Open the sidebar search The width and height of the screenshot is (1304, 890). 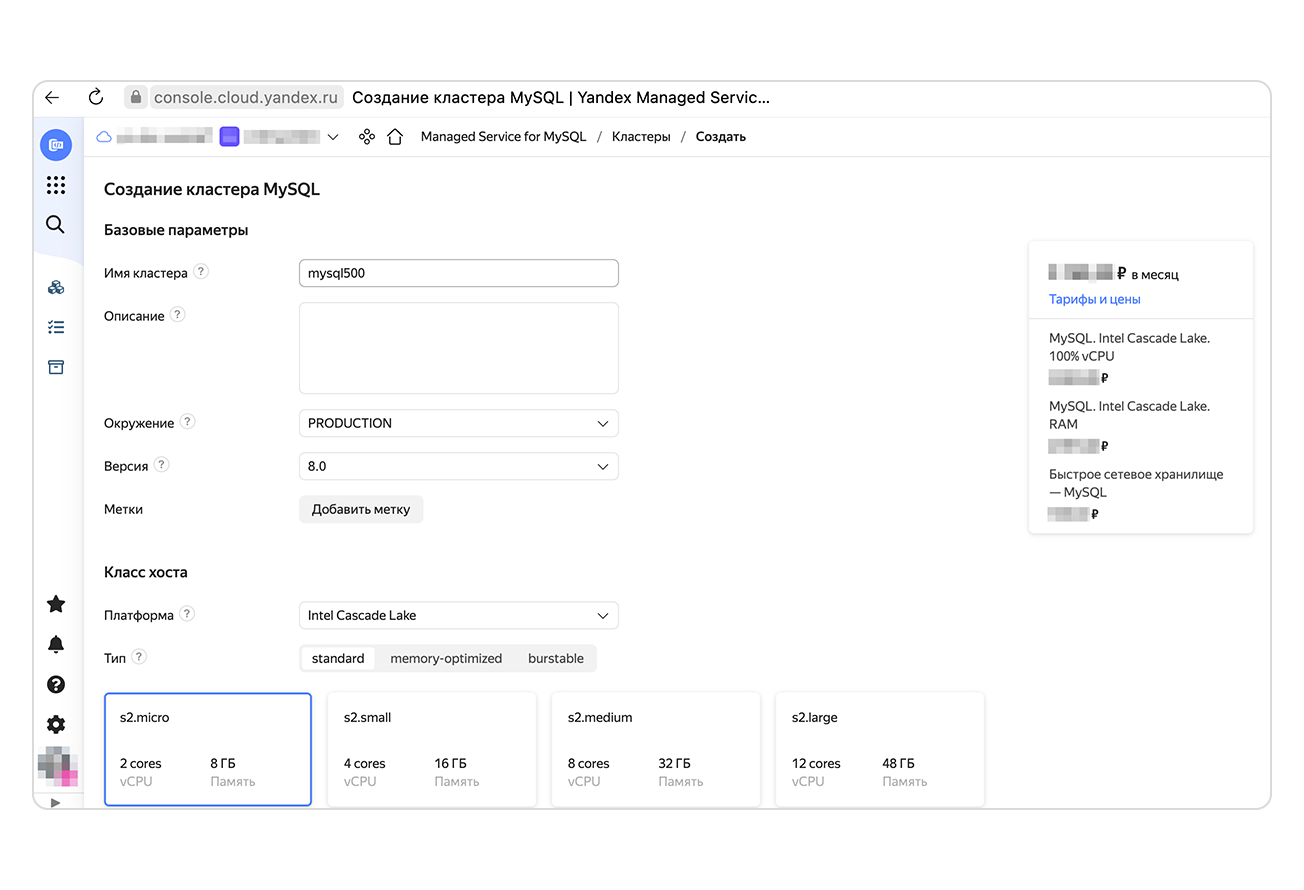56,224
